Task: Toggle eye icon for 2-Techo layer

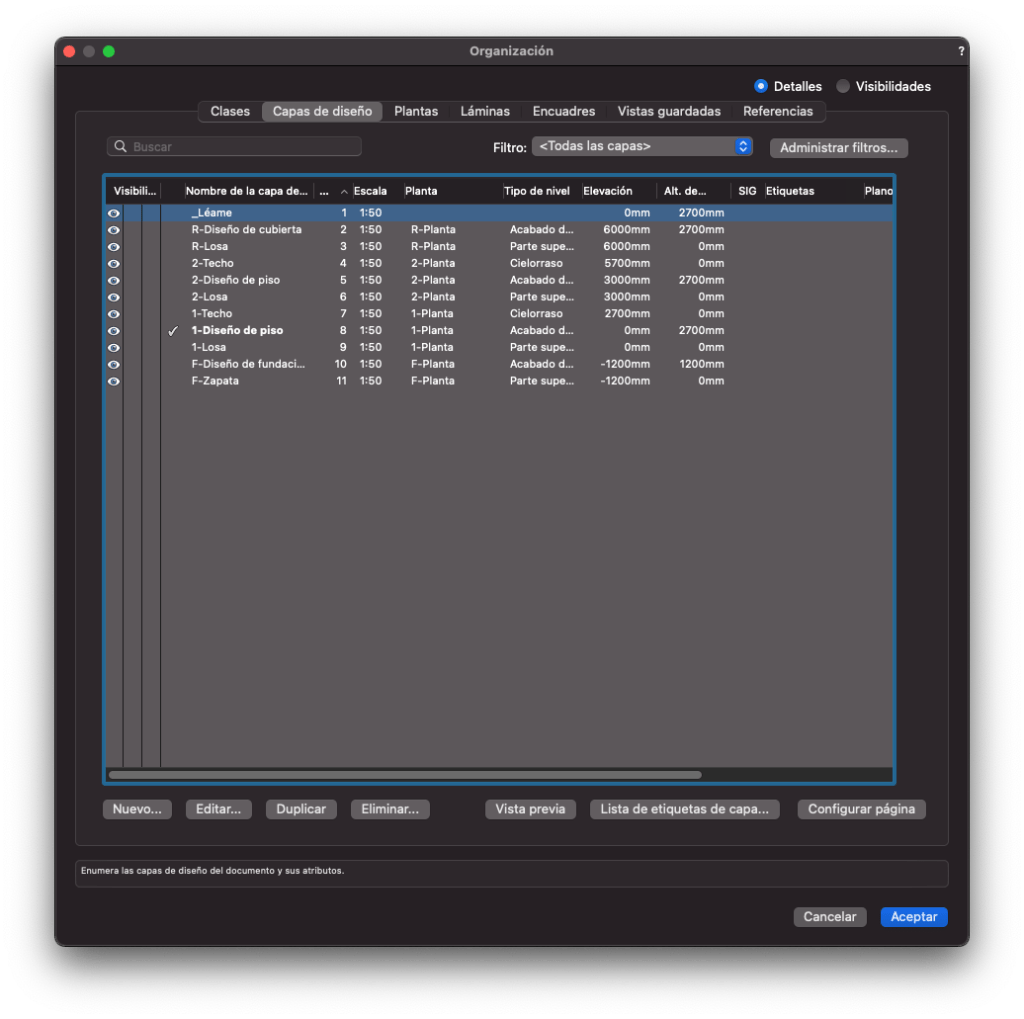Action: click(x=114, y=264)
